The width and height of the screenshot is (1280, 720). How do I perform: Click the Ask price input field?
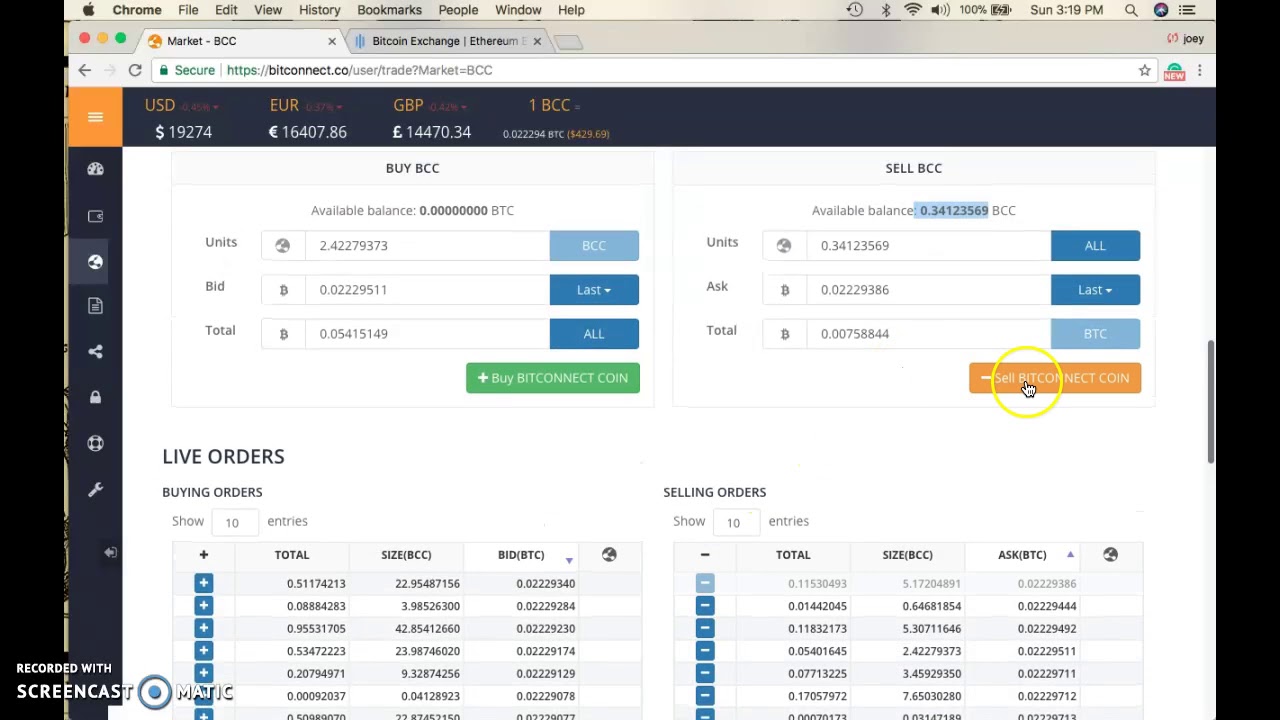coord(928,290)
